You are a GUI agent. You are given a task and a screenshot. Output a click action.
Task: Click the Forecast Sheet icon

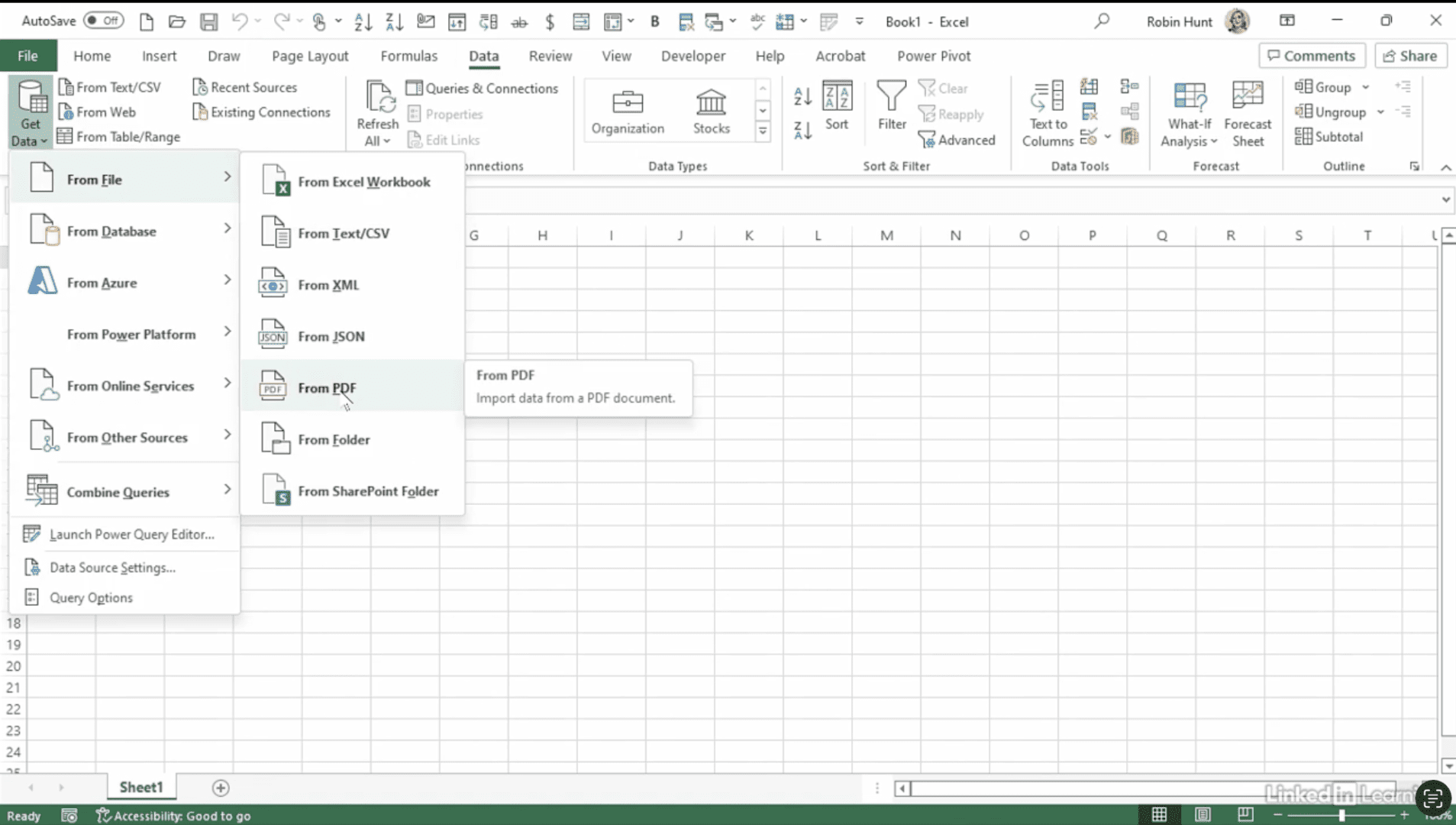pyautogui.click(x=1248, y=113)
